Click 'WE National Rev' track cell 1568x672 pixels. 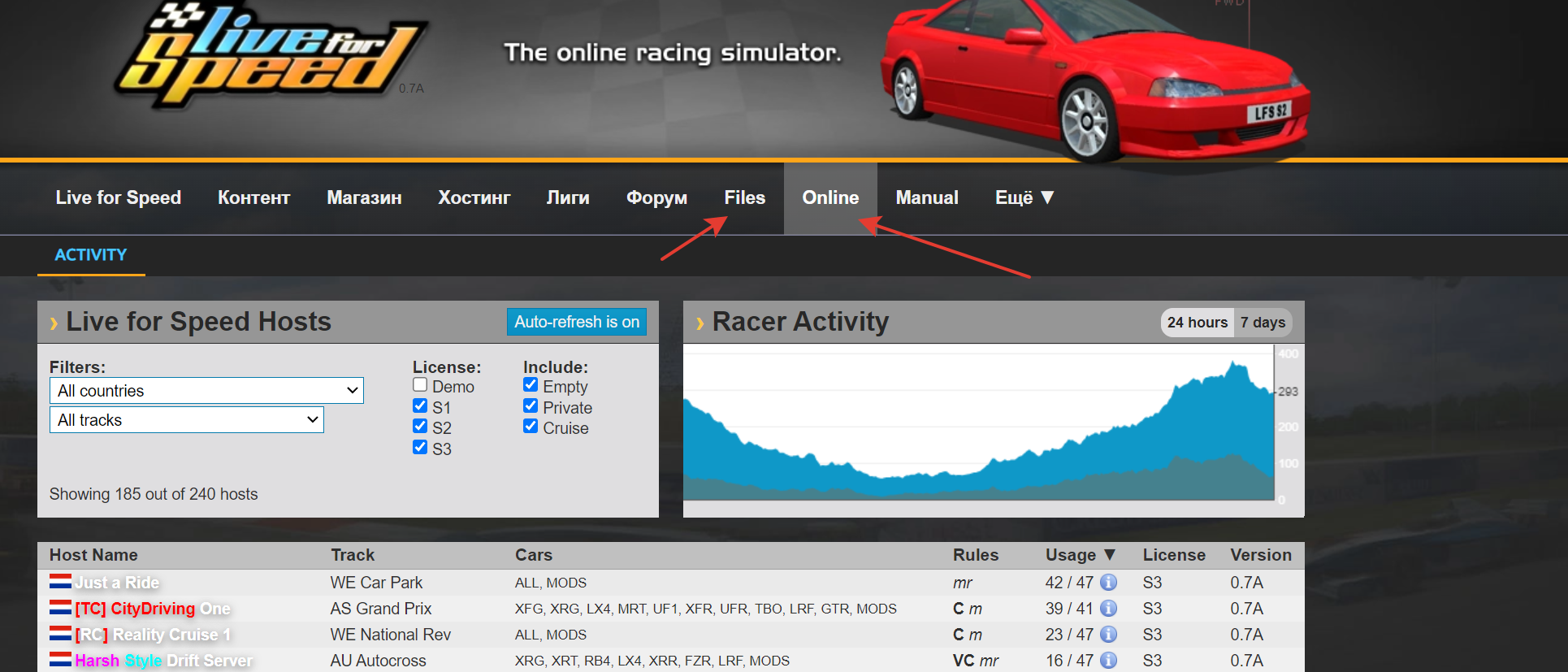(391, 635)
